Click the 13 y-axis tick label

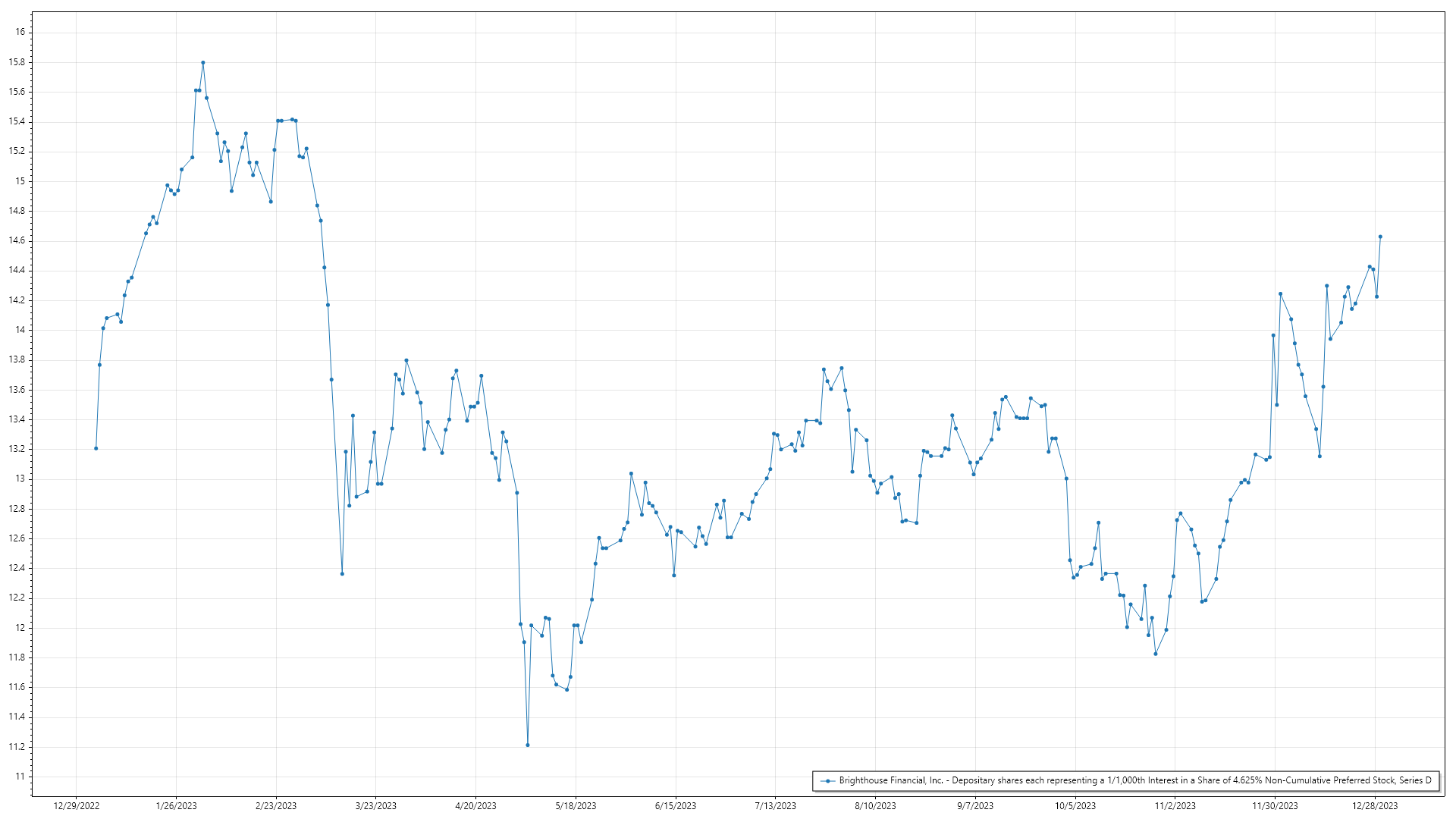point(20,479)
